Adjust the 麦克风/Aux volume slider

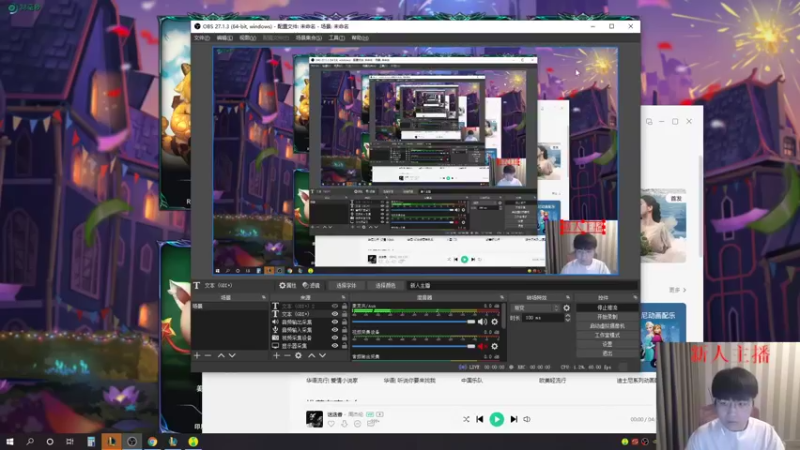click(413, 321)
